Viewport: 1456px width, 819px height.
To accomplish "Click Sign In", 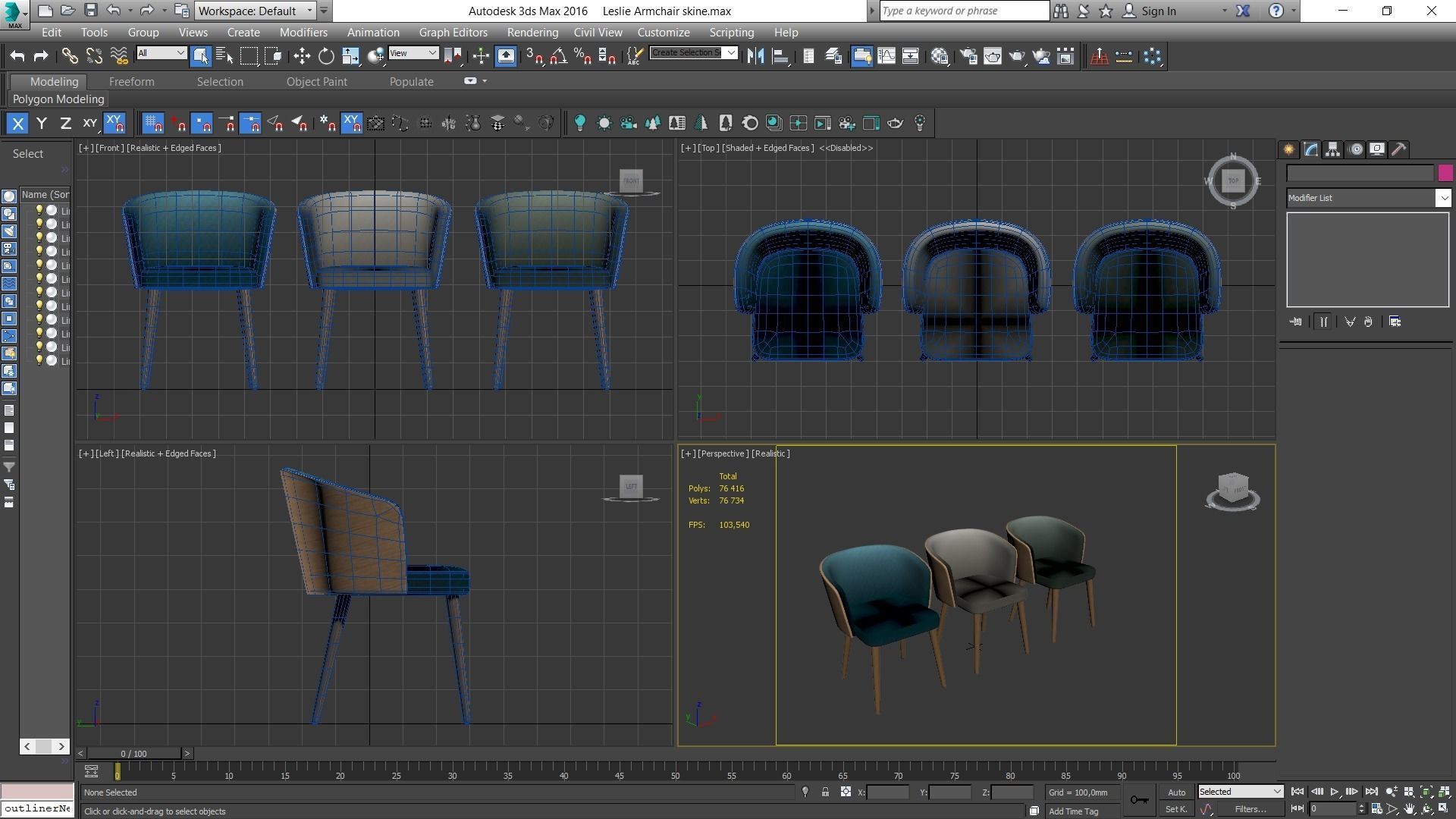I will coord(1158,11).
